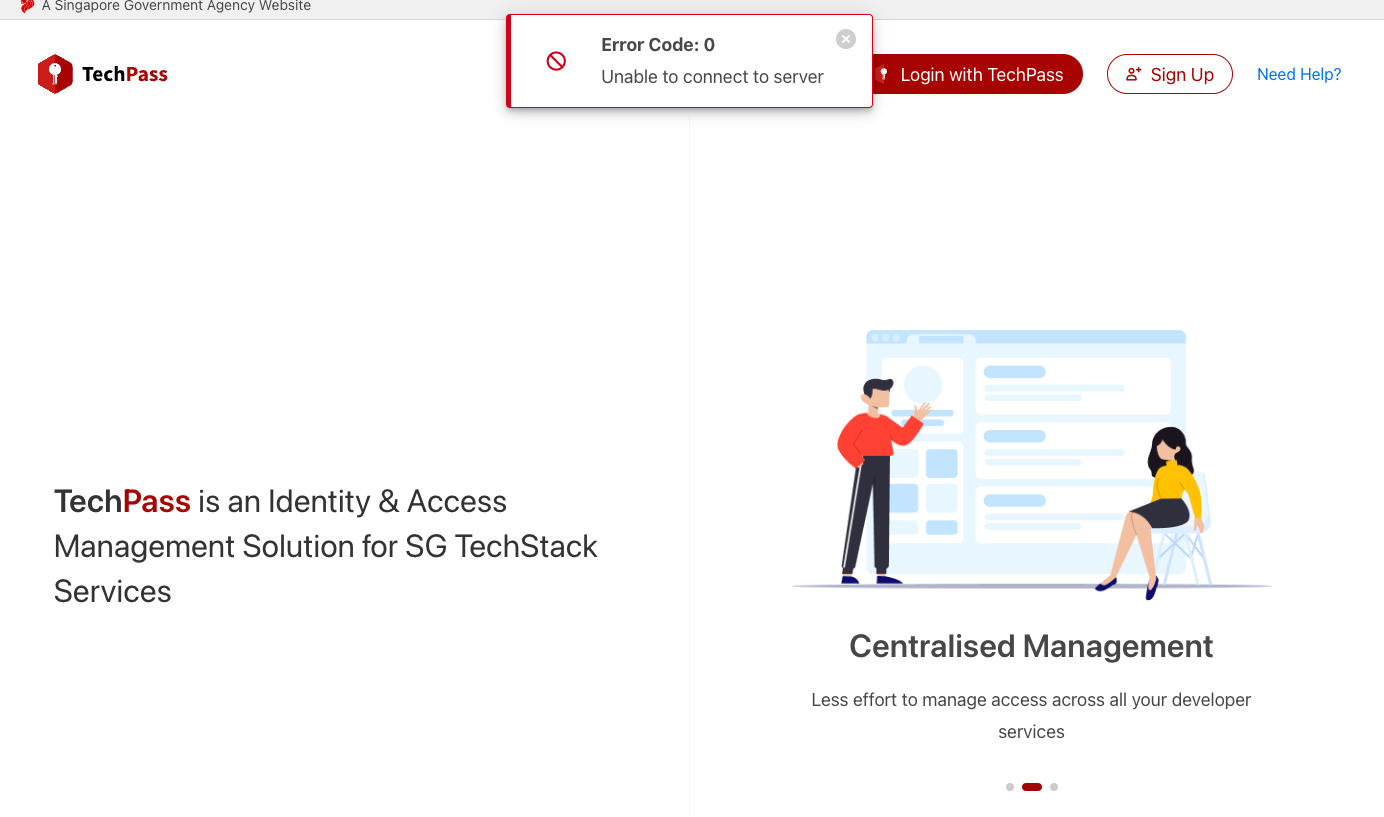This screenshot has width=1384, height=817.
Task: Click the Error Code: 0 title
Action: point(658,45)
